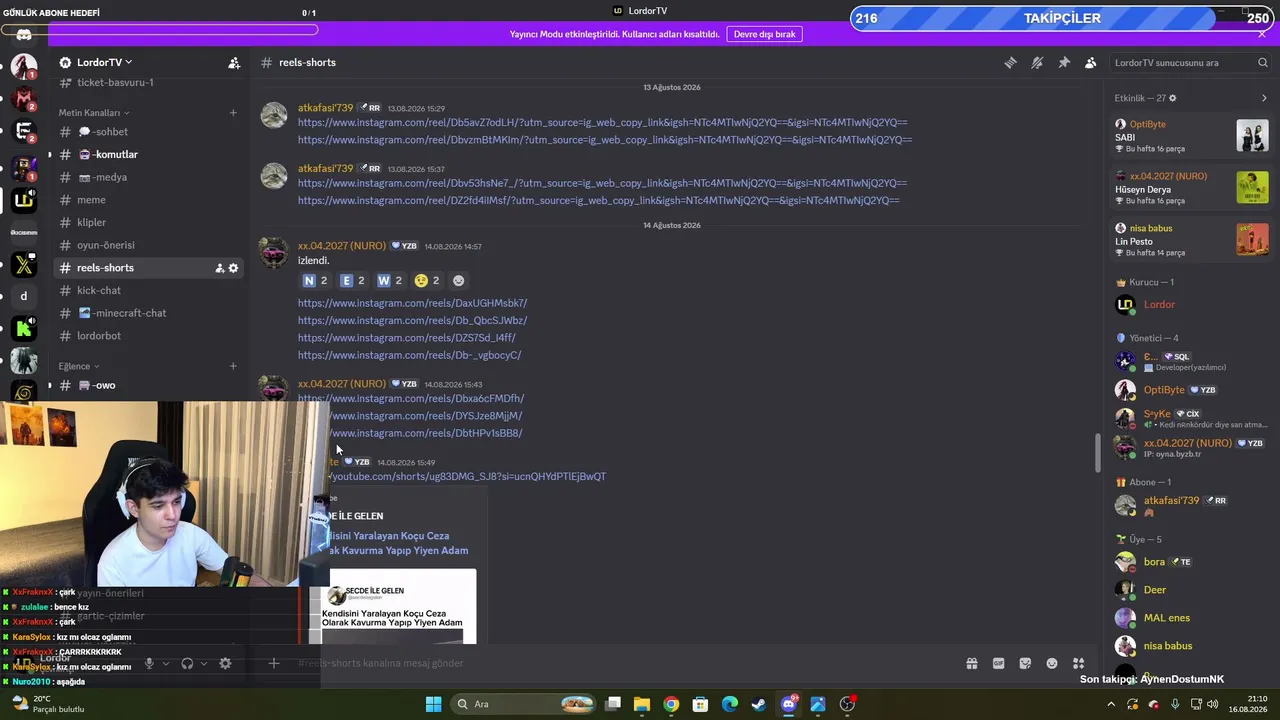Open the medya channel
The height and width of the screenshot is (720, 1280).
[x=148, y=177]
